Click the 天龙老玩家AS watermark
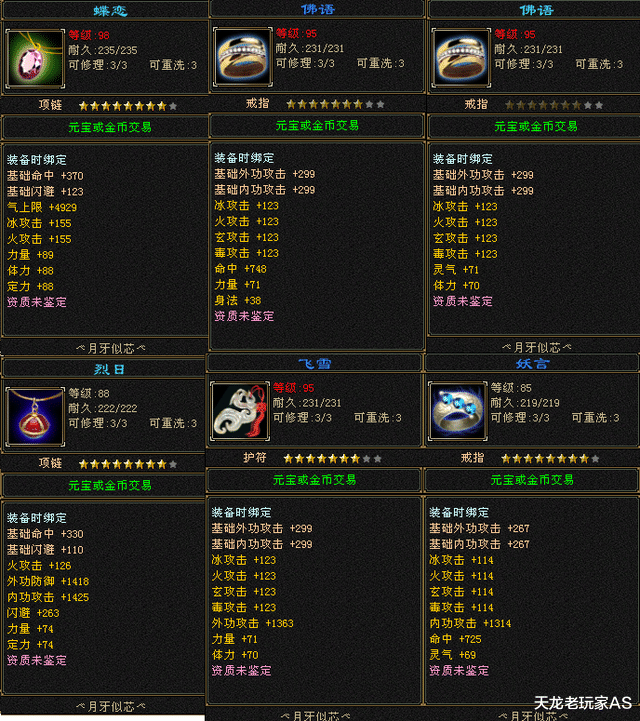 (x=583, y=703)
